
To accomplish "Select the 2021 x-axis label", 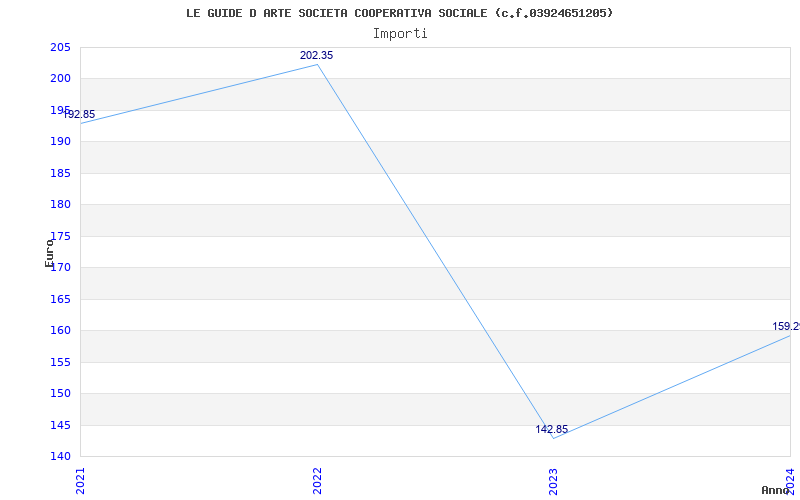I will 80,481.
